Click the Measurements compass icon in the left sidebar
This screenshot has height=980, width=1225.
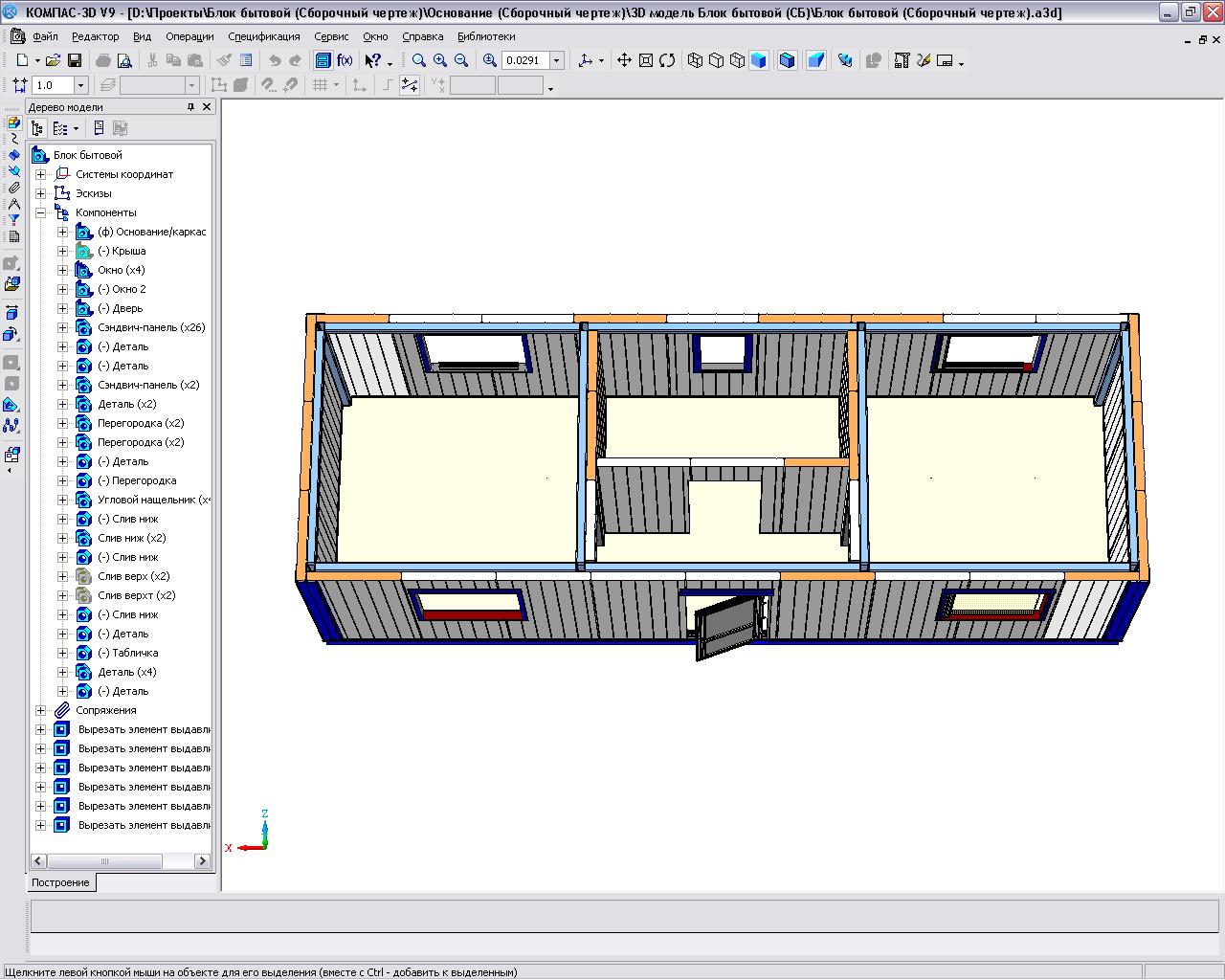[13, 203]
